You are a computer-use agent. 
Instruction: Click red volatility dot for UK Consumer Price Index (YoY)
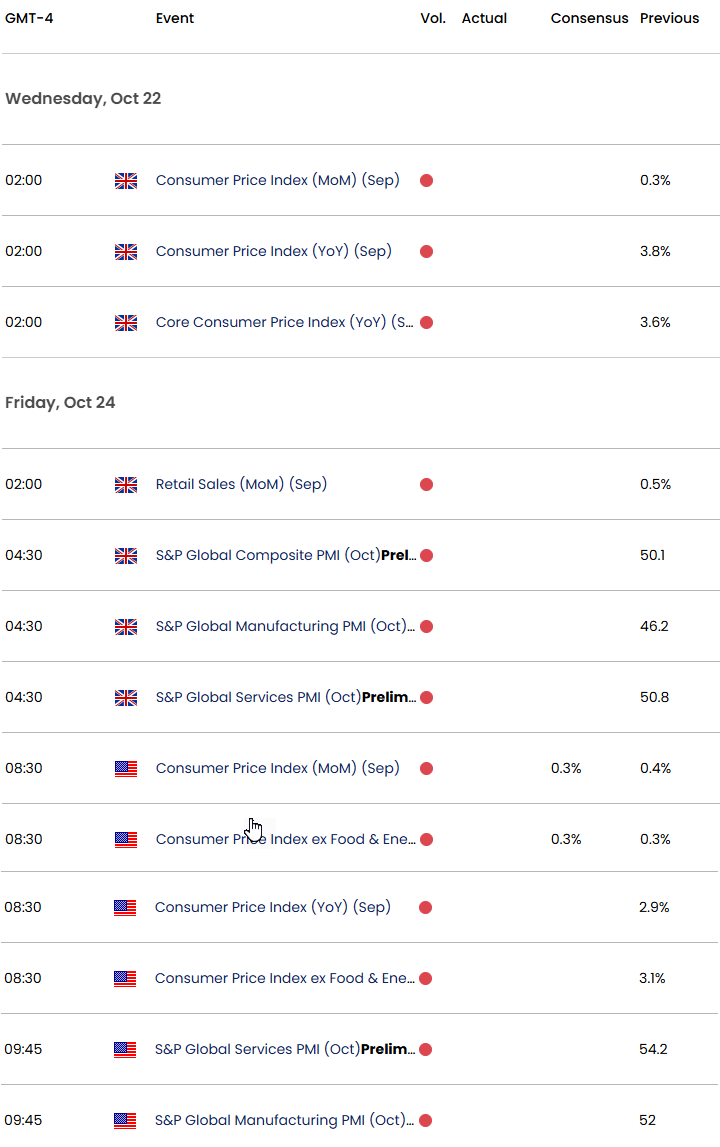(x=426, y=251)
